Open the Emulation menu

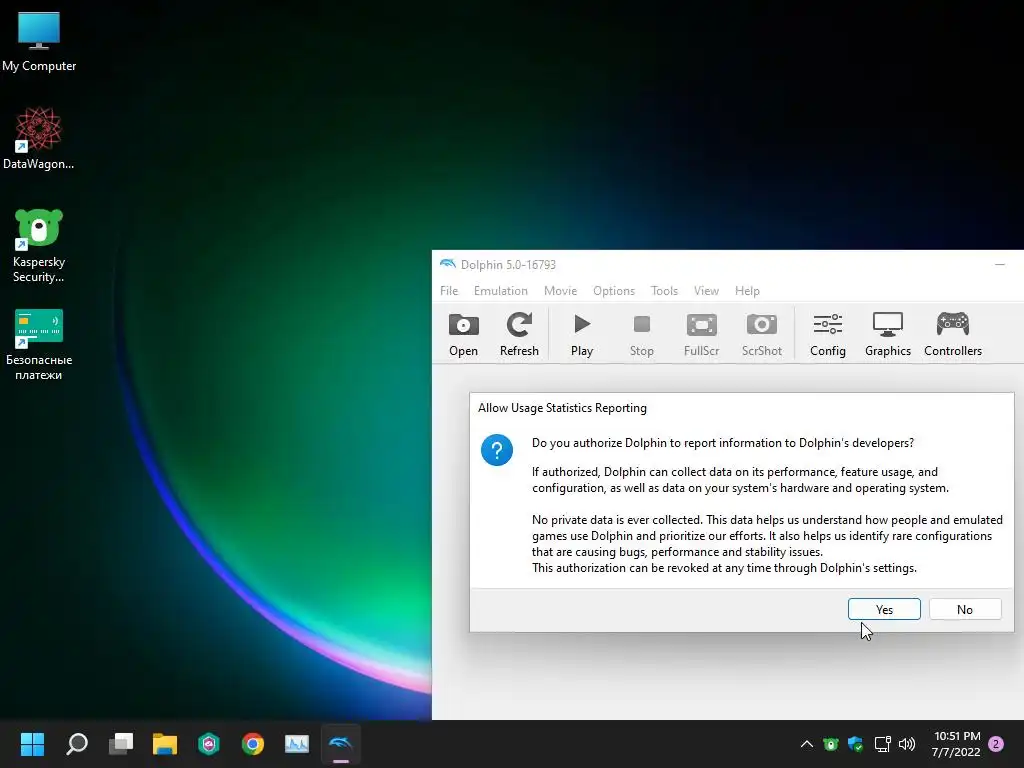click(500, 291)
